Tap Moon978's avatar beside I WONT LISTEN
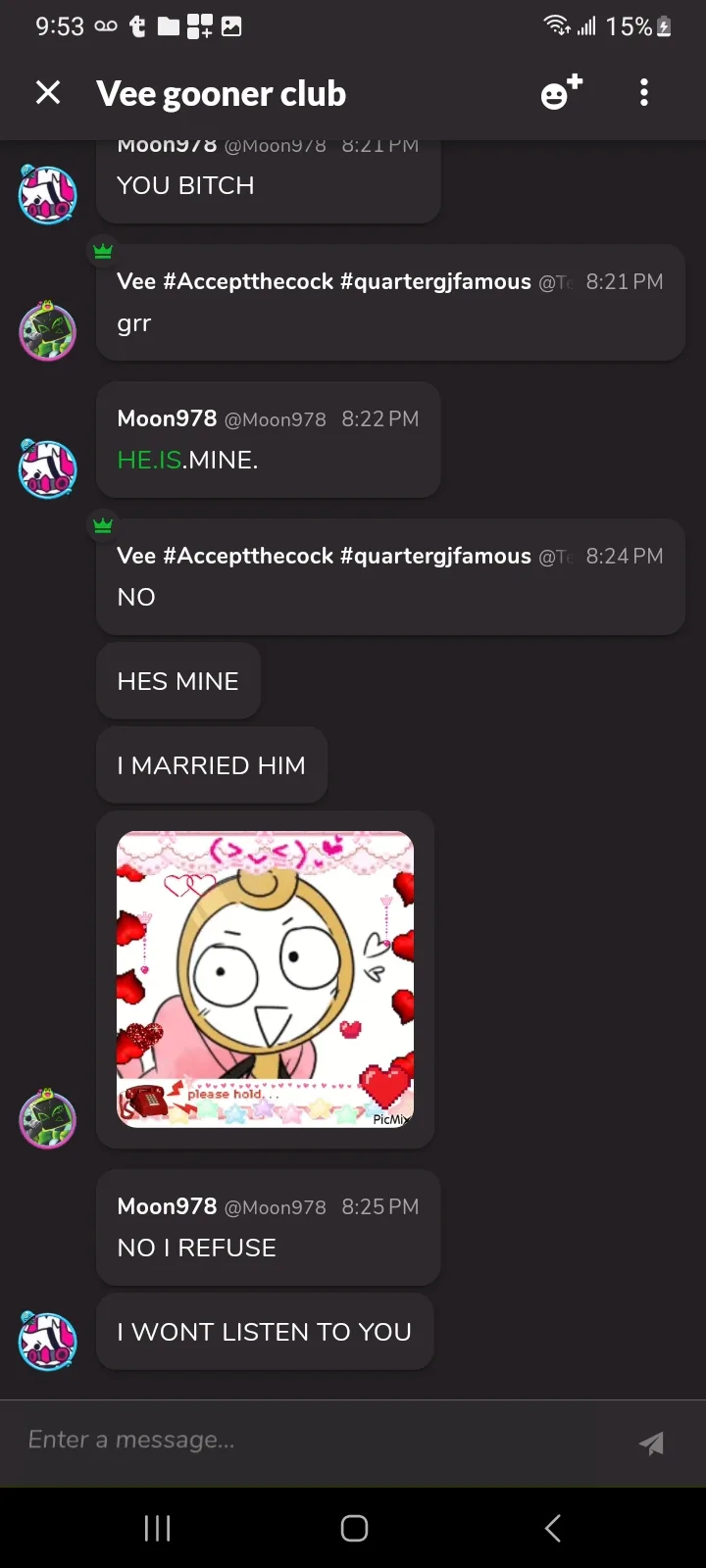 click(x=48, y=1341)
